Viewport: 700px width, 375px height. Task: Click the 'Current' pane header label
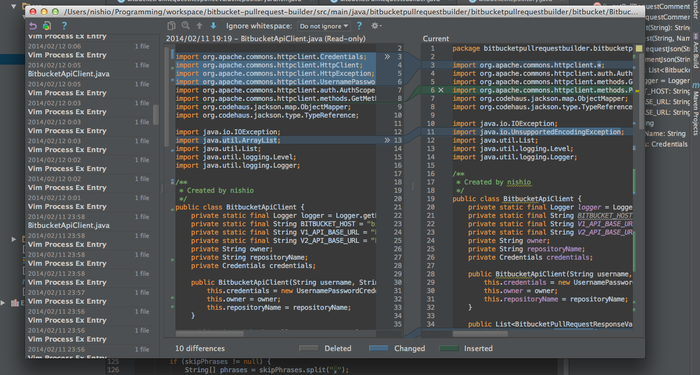click(436, 39)
